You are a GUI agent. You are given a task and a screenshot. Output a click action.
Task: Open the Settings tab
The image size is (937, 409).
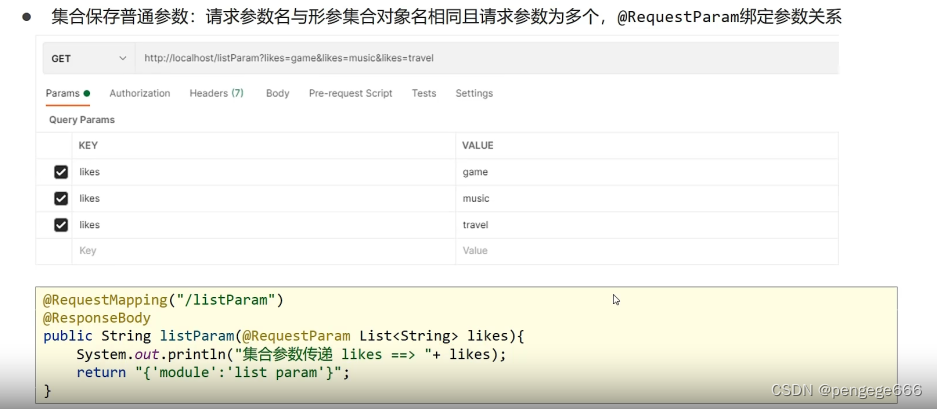tap(474, 93)
